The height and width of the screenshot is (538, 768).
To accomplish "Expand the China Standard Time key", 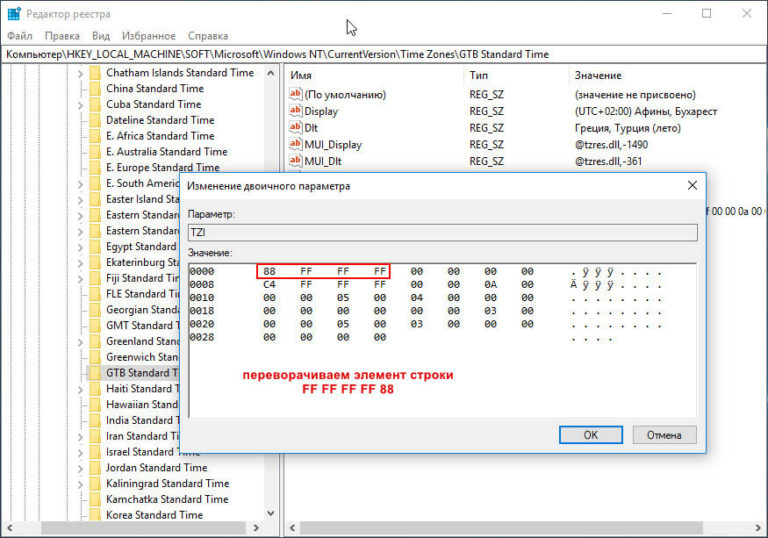I will [x=80, y=88].
